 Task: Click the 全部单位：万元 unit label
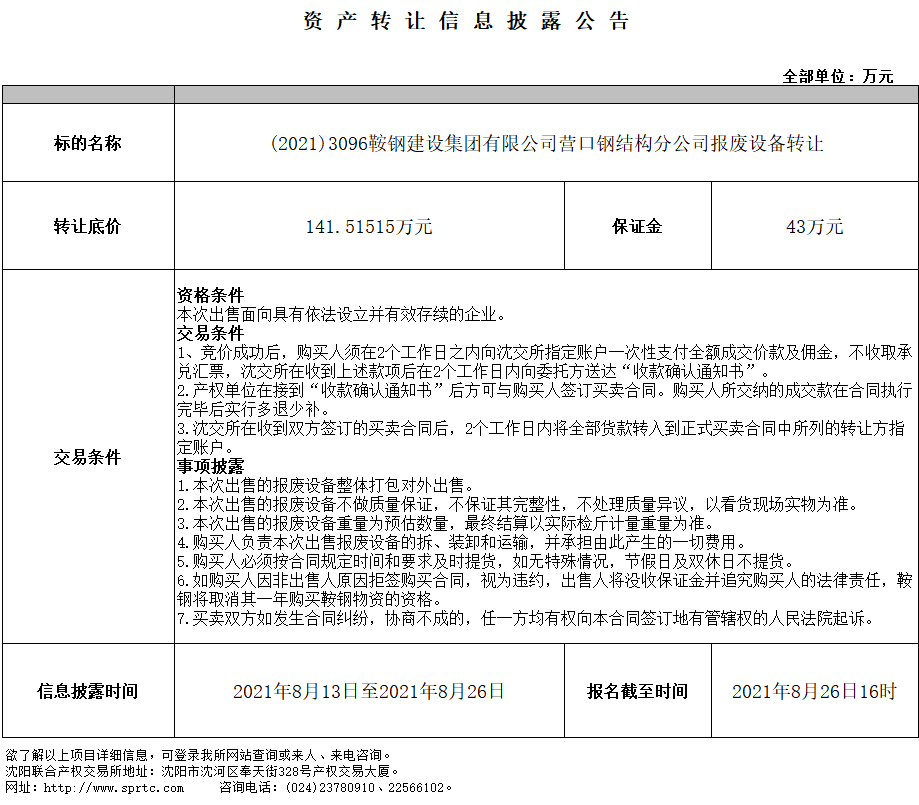[x=837, y=76]
